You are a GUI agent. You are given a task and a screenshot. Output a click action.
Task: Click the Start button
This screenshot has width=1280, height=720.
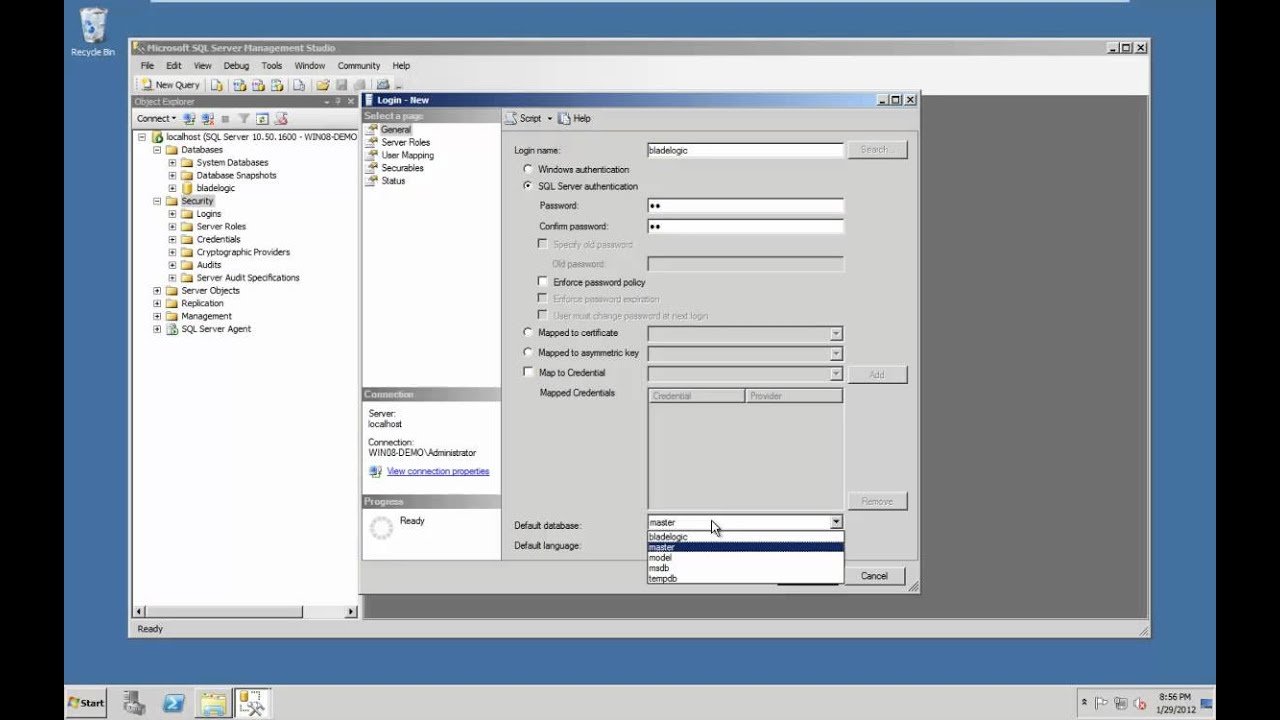pos(87,703)
